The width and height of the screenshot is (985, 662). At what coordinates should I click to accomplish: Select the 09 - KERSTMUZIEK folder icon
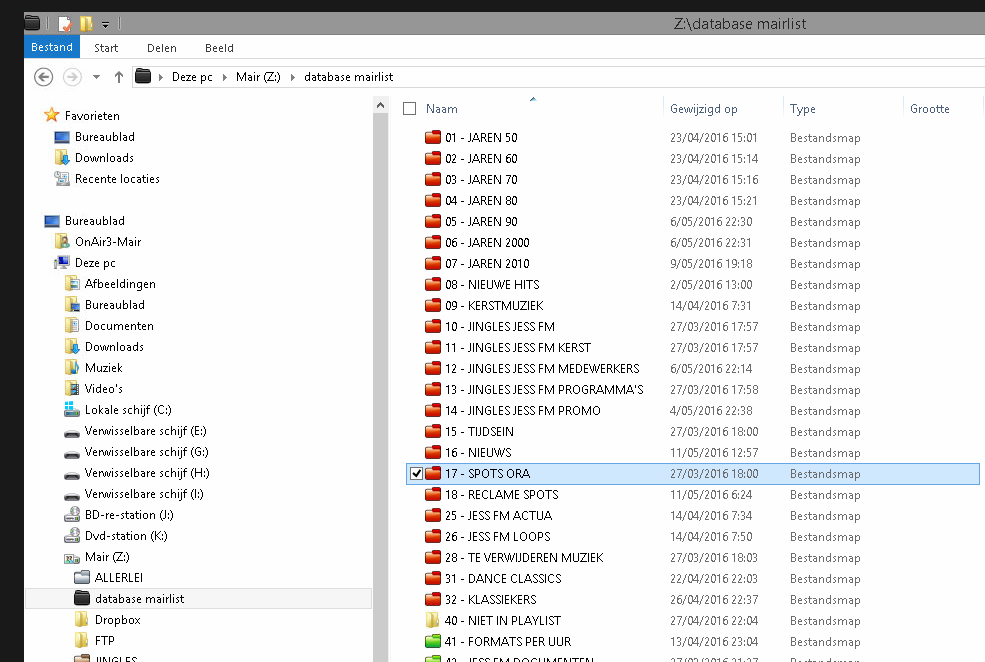coord(433,305)
